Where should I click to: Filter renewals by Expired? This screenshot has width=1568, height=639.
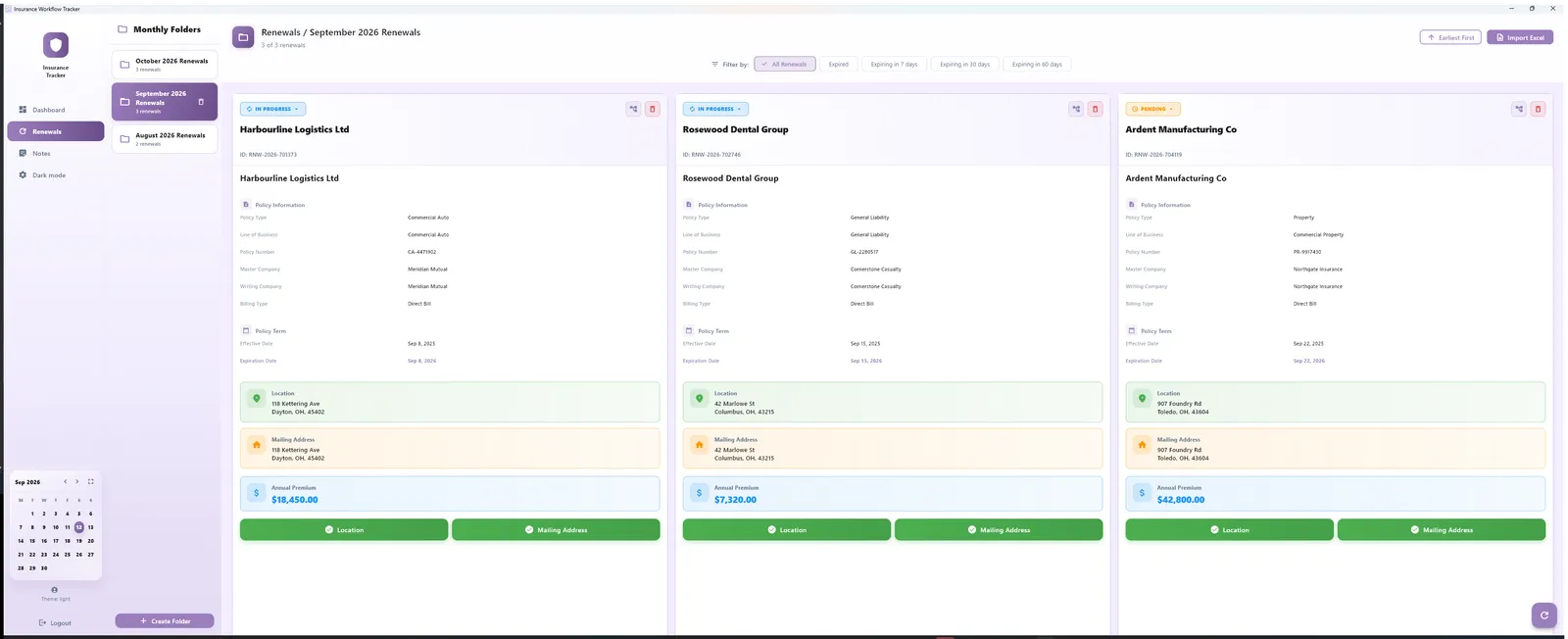[839, 65]
